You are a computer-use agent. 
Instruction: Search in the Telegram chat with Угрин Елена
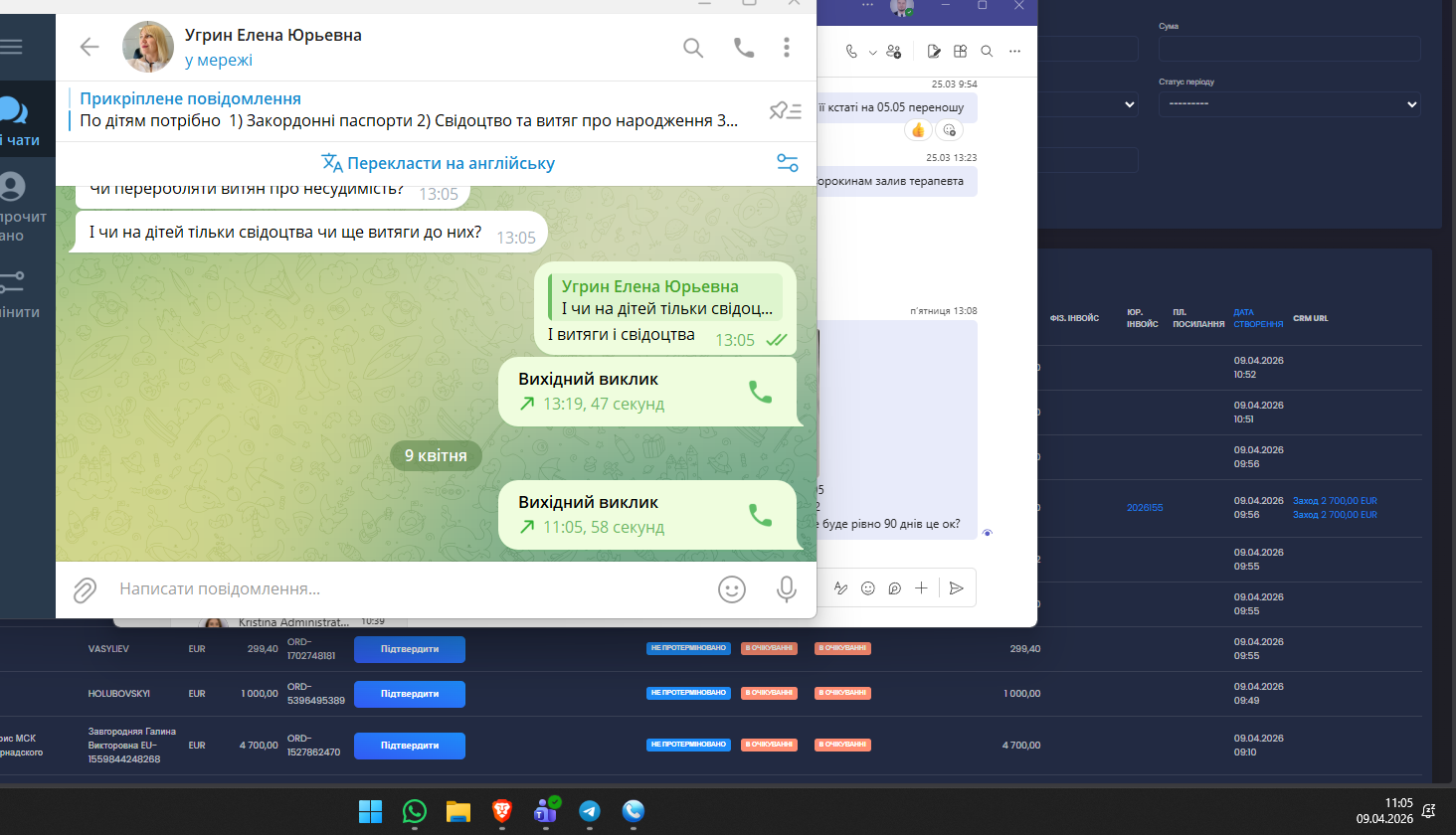(693, 47)
